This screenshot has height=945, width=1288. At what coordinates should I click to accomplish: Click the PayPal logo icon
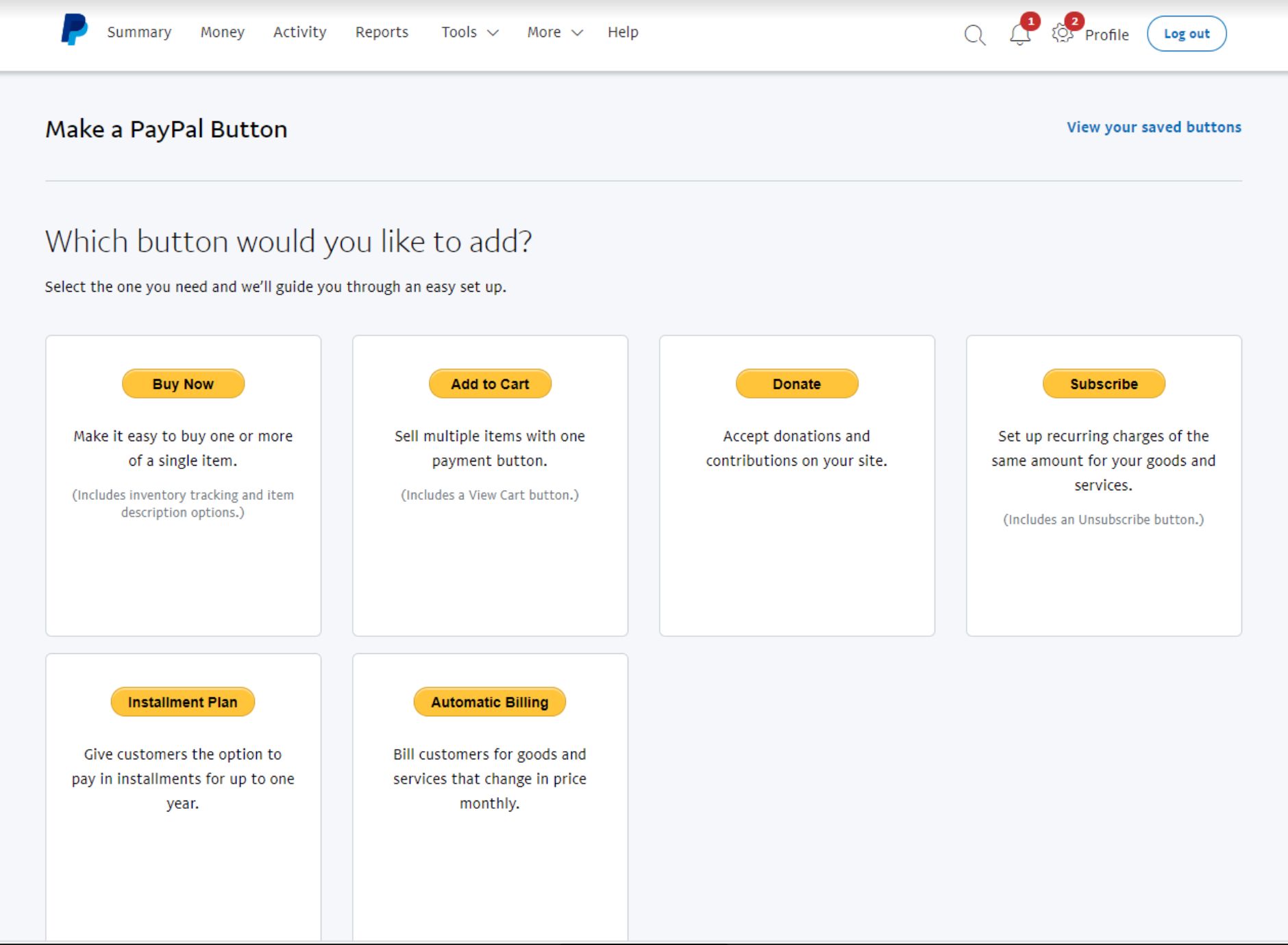pyautogui.click(x=74, y=31)
